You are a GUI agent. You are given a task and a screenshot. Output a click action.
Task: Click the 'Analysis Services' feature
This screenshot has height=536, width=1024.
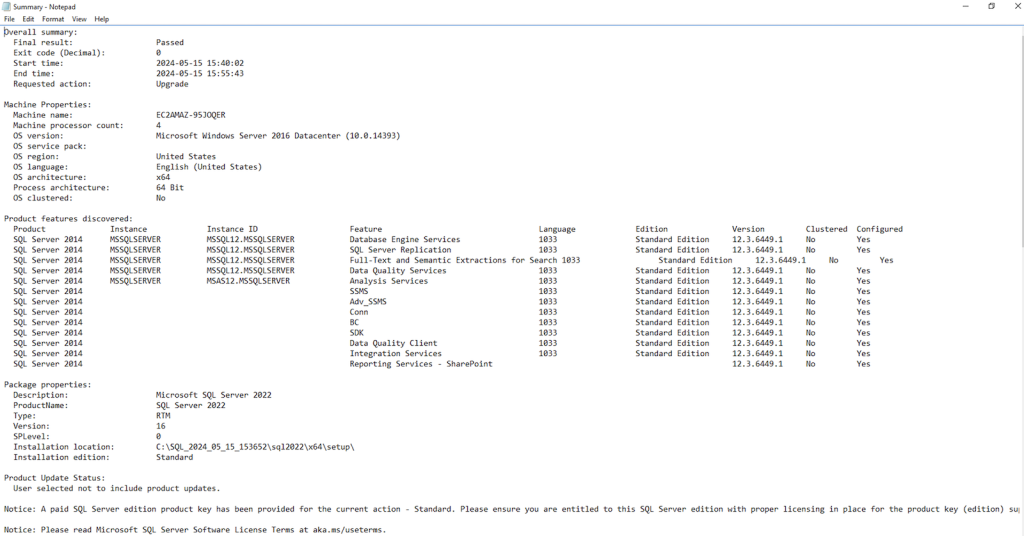click(389, 281)
